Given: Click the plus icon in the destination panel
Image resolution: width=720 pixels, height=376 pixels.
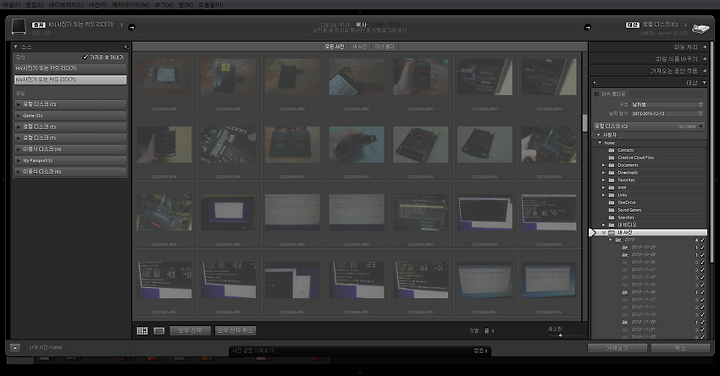Looking at the screenshot, I should 595,83.
